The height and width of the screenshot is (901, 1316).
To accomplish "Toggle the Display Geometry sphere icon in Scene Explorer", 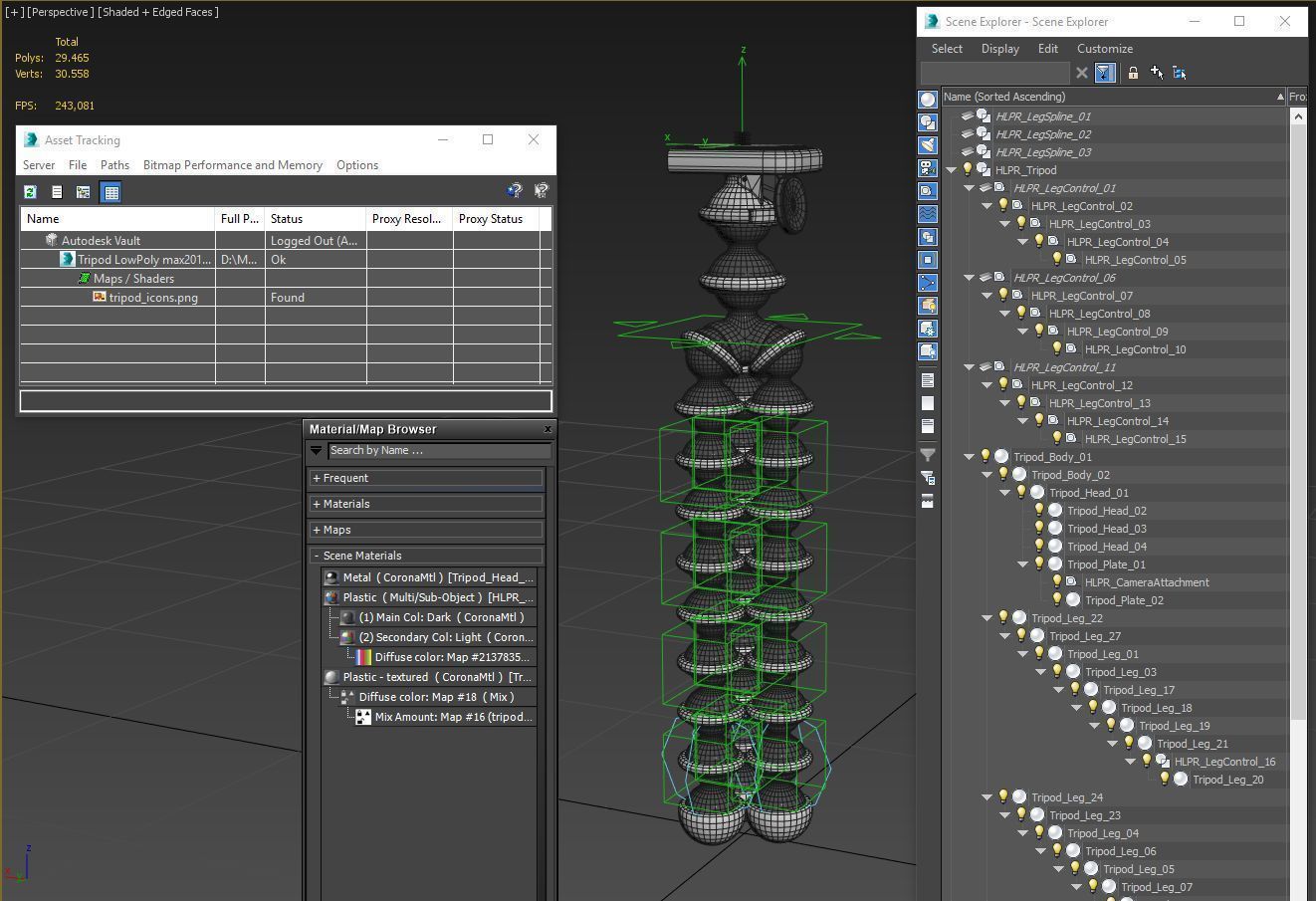I will [x=928, y=100].
